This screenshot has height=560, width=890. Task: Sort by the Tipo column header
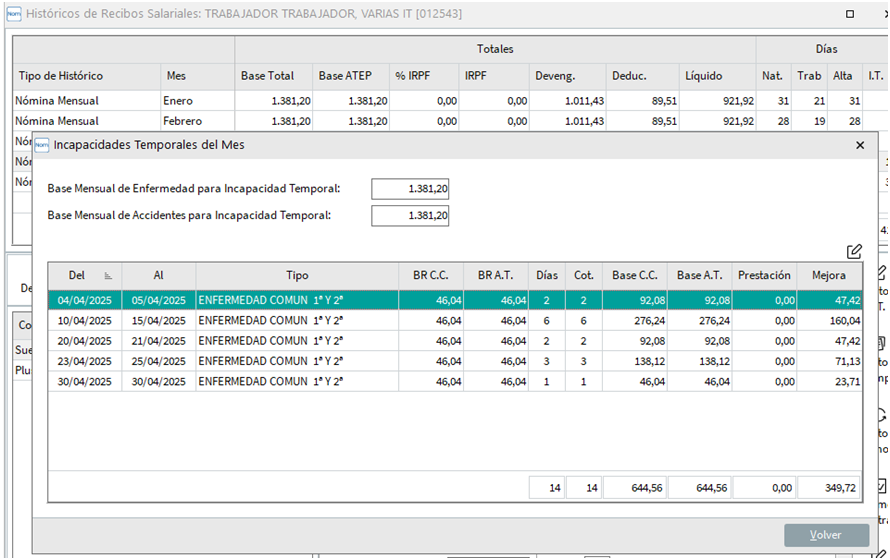297,276
